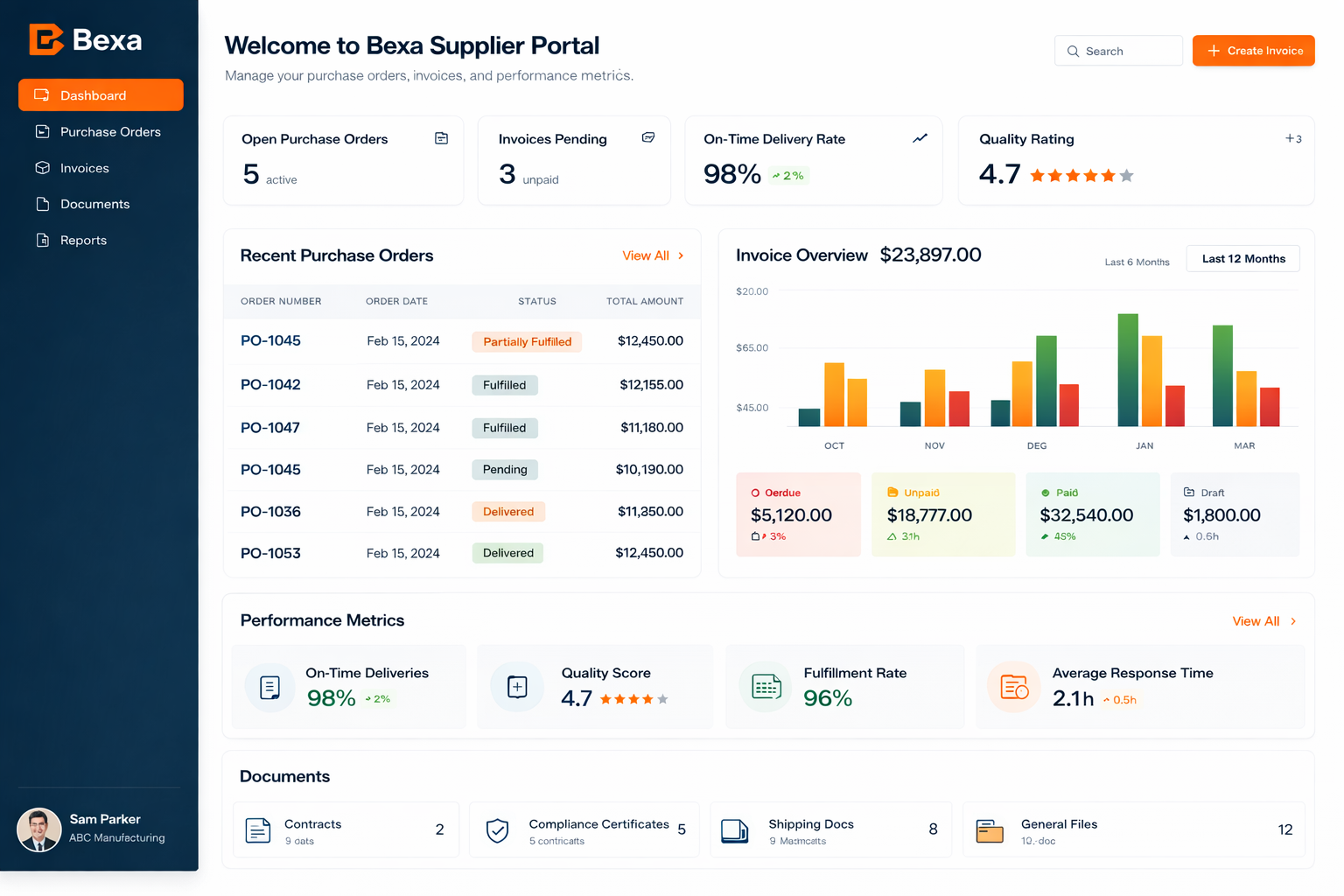Open purchase order PO-1042 link
The width and height of the screenshot is (1344, 896).
270,385
